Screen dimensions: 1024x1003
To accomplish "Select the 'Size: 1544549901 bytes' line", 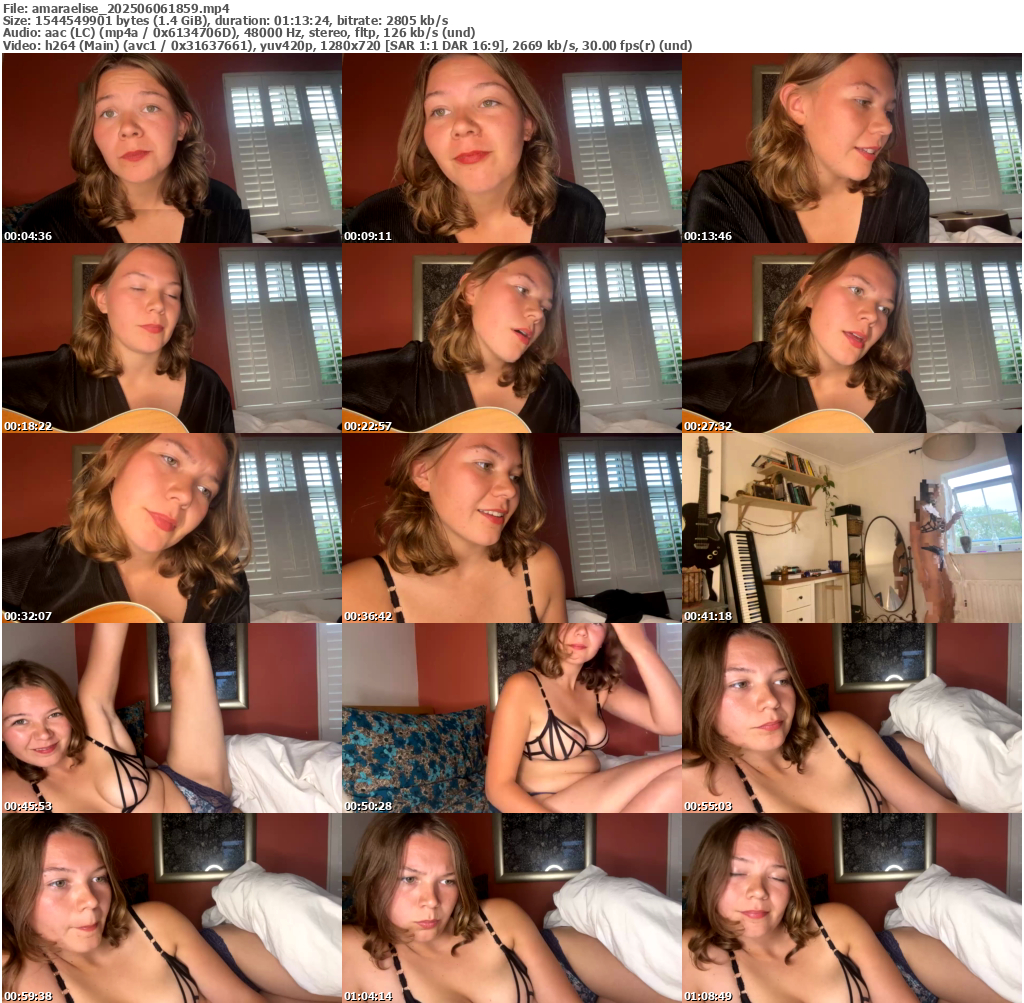I will tap(225, 21).
